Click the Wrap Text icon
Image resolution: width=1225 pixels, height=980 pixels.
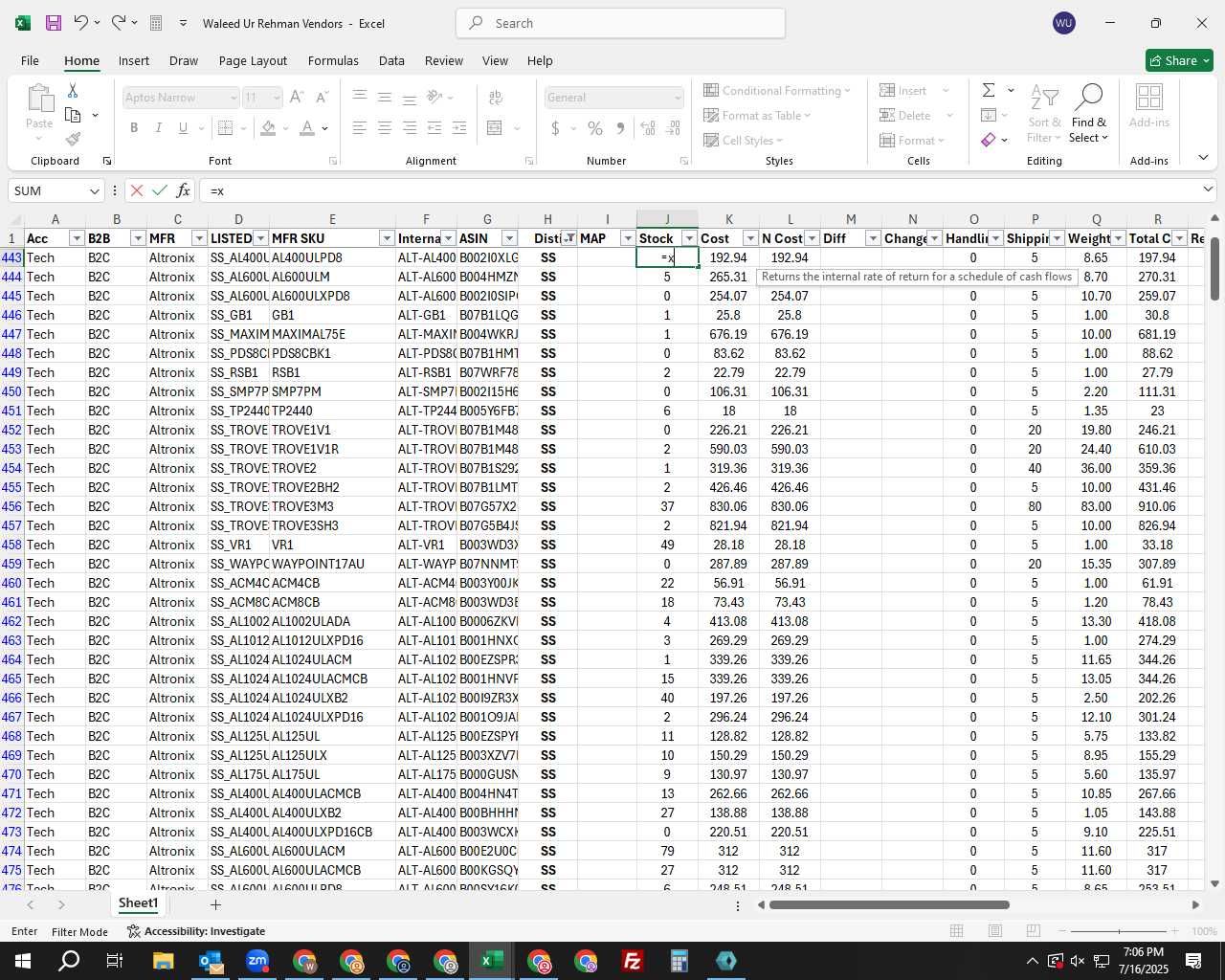[495, 97]
